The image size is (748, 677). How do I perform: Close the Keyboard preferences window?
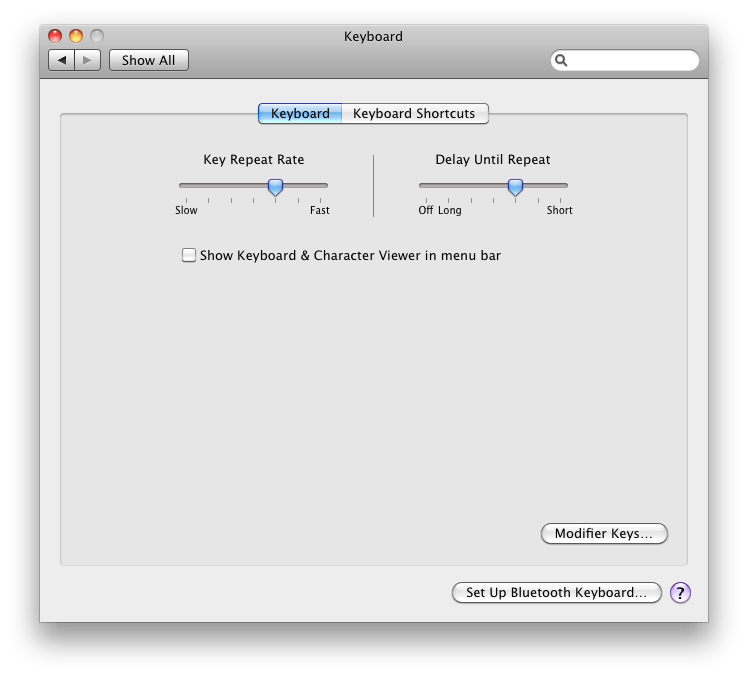[55, 36]
